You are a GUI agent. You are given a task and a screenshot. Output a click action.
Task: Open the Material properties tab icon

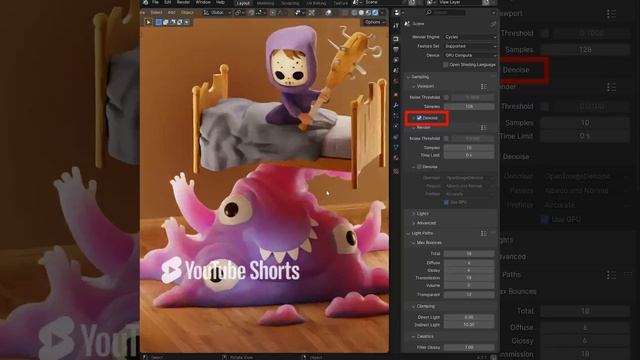(x=396, y=158)
